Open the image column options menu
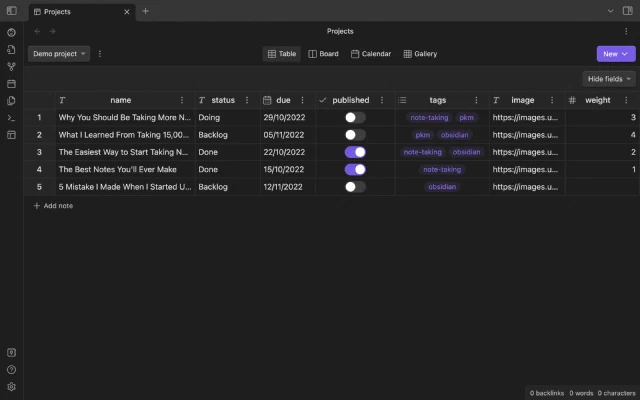 552,100
